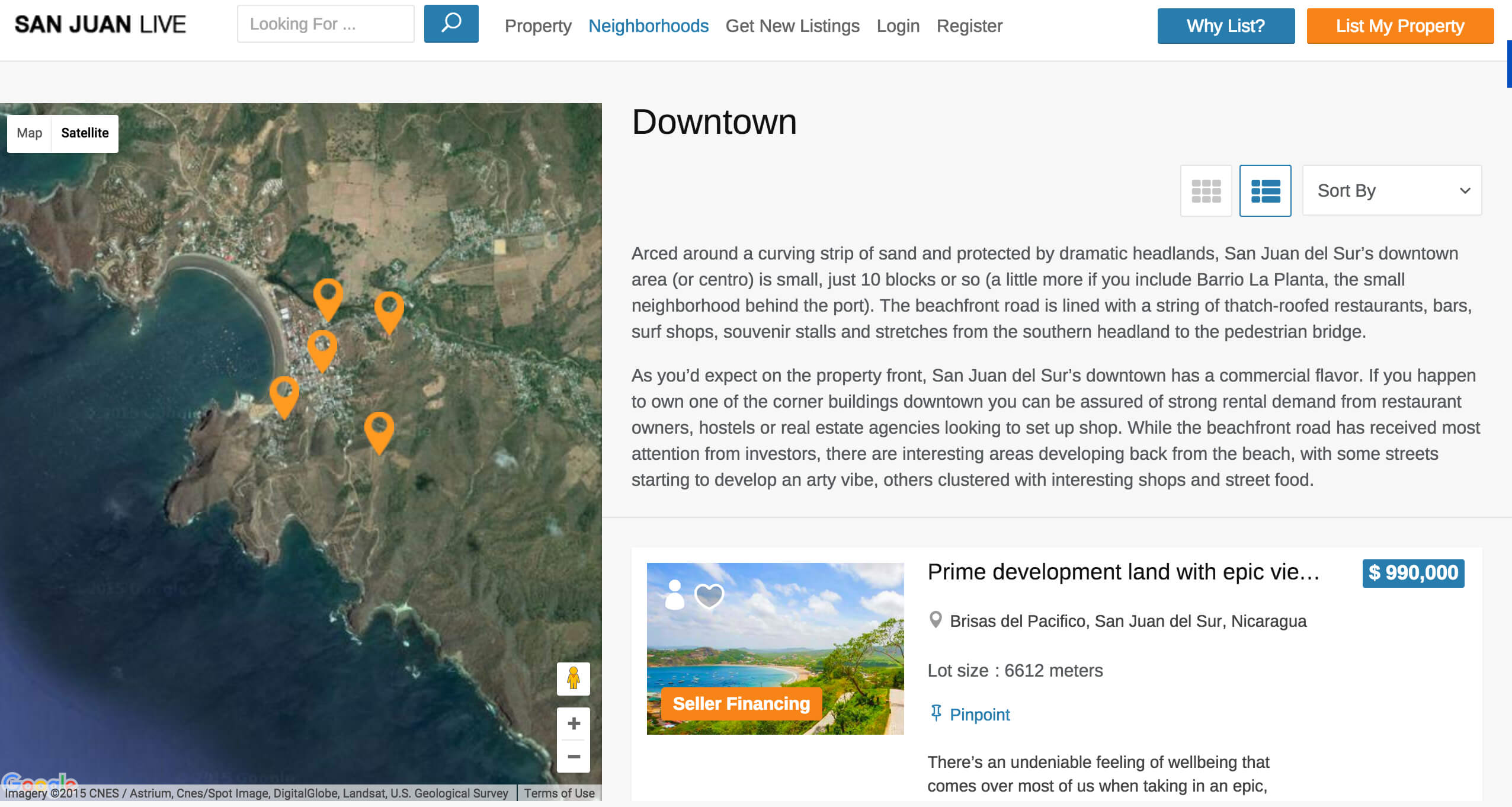Click the Downtown heading

714,122
